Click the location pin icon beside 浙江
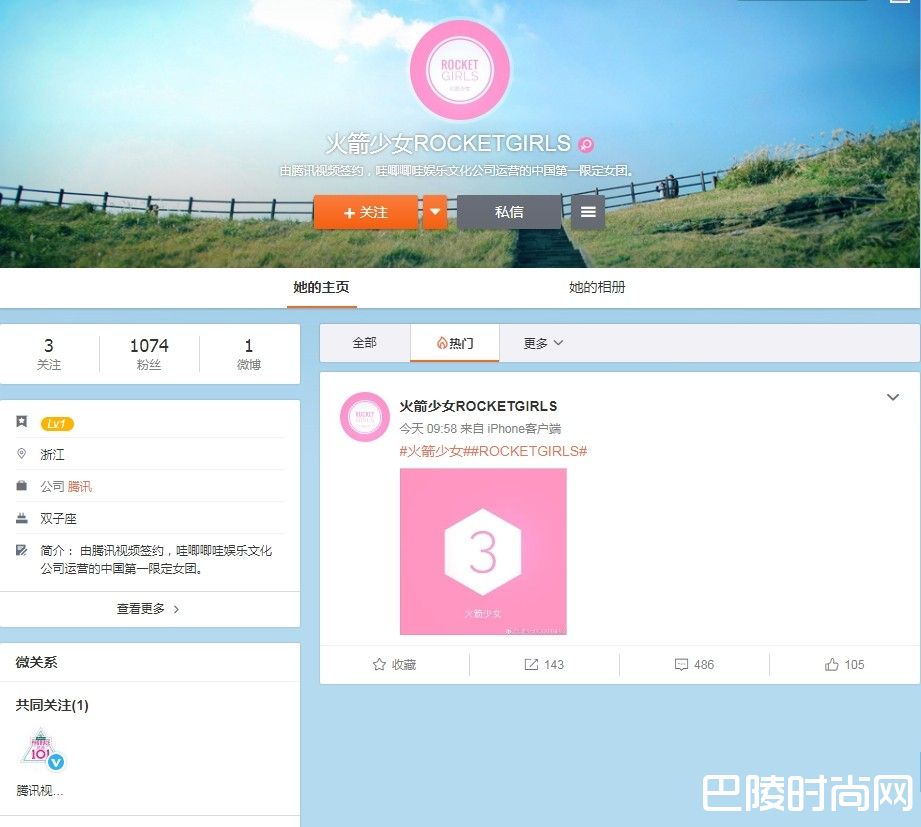 22,453
